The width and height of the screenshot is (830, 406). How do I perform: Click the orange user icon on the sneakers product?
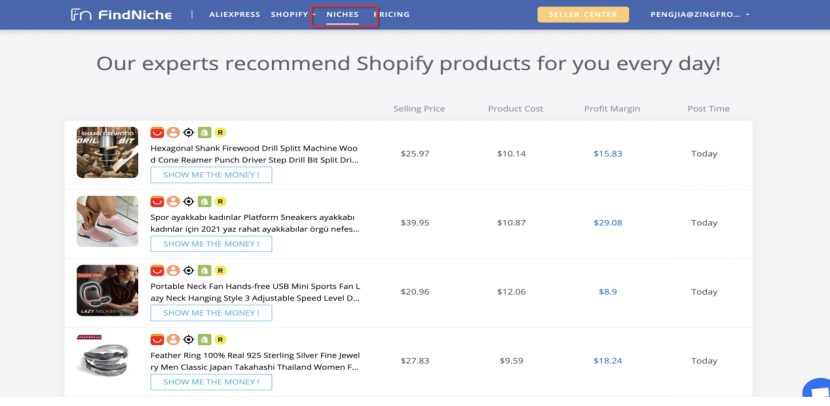[x=172, y=201]
